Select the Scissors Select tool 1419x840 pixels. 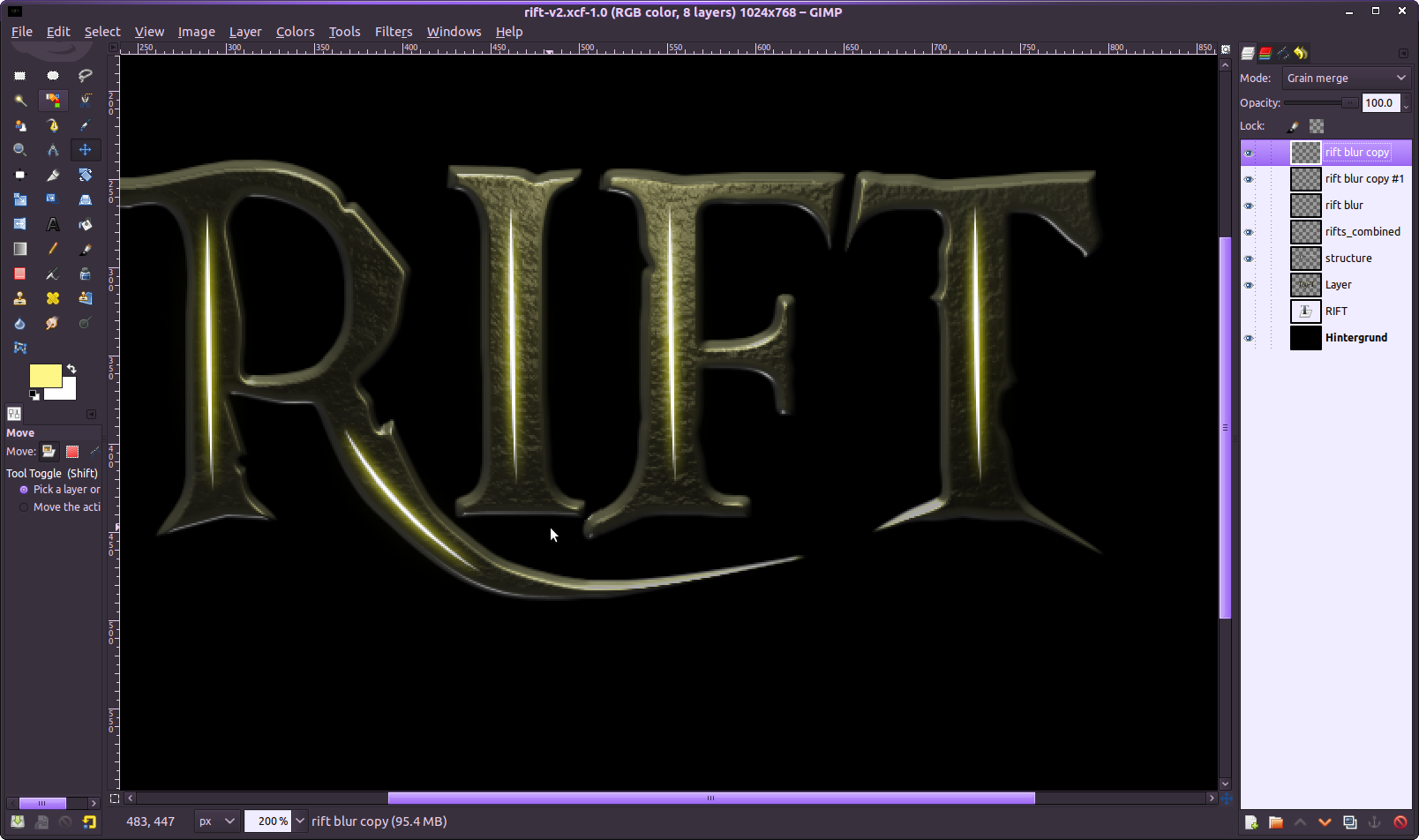pyautogui.click(x=86, y=101)
